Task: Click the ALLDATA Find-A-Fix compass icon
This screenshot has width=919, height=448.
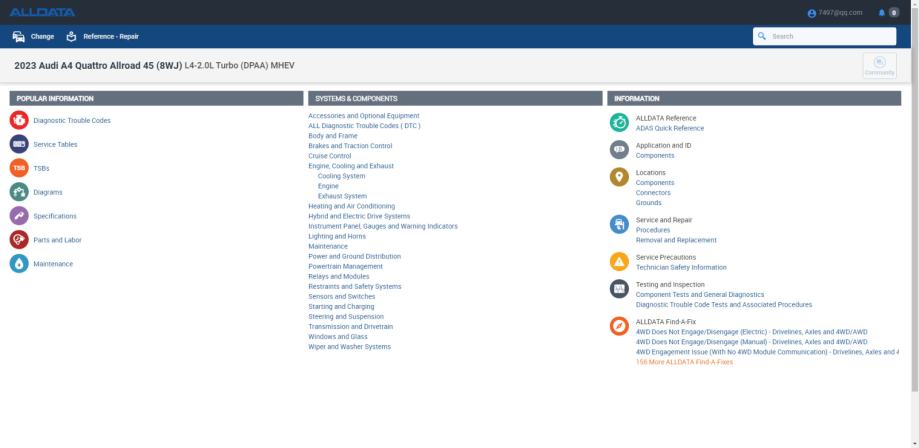Action: click(619, 326)
